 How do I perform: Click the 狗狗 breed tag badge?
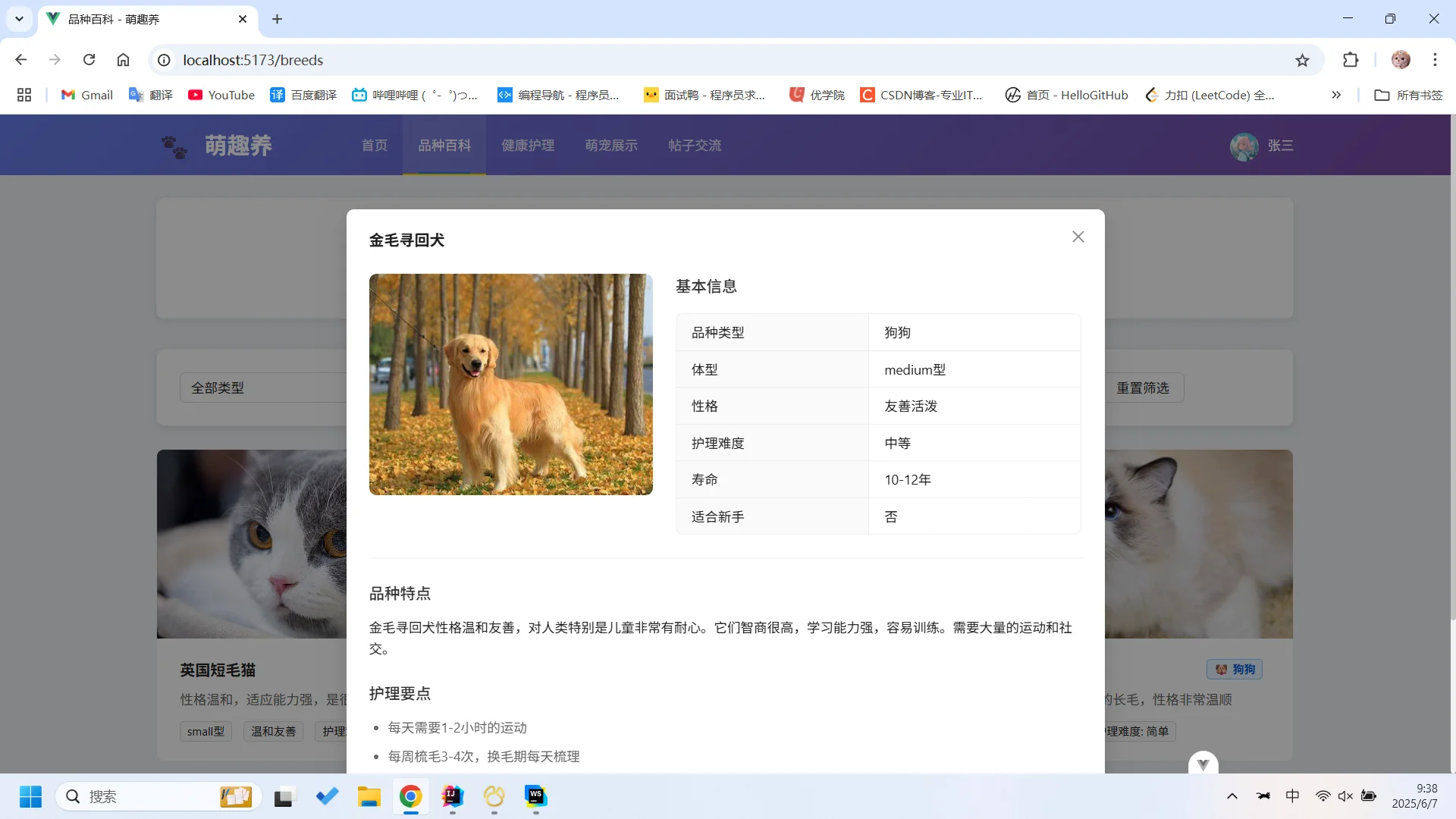(x=1234, y=670)
